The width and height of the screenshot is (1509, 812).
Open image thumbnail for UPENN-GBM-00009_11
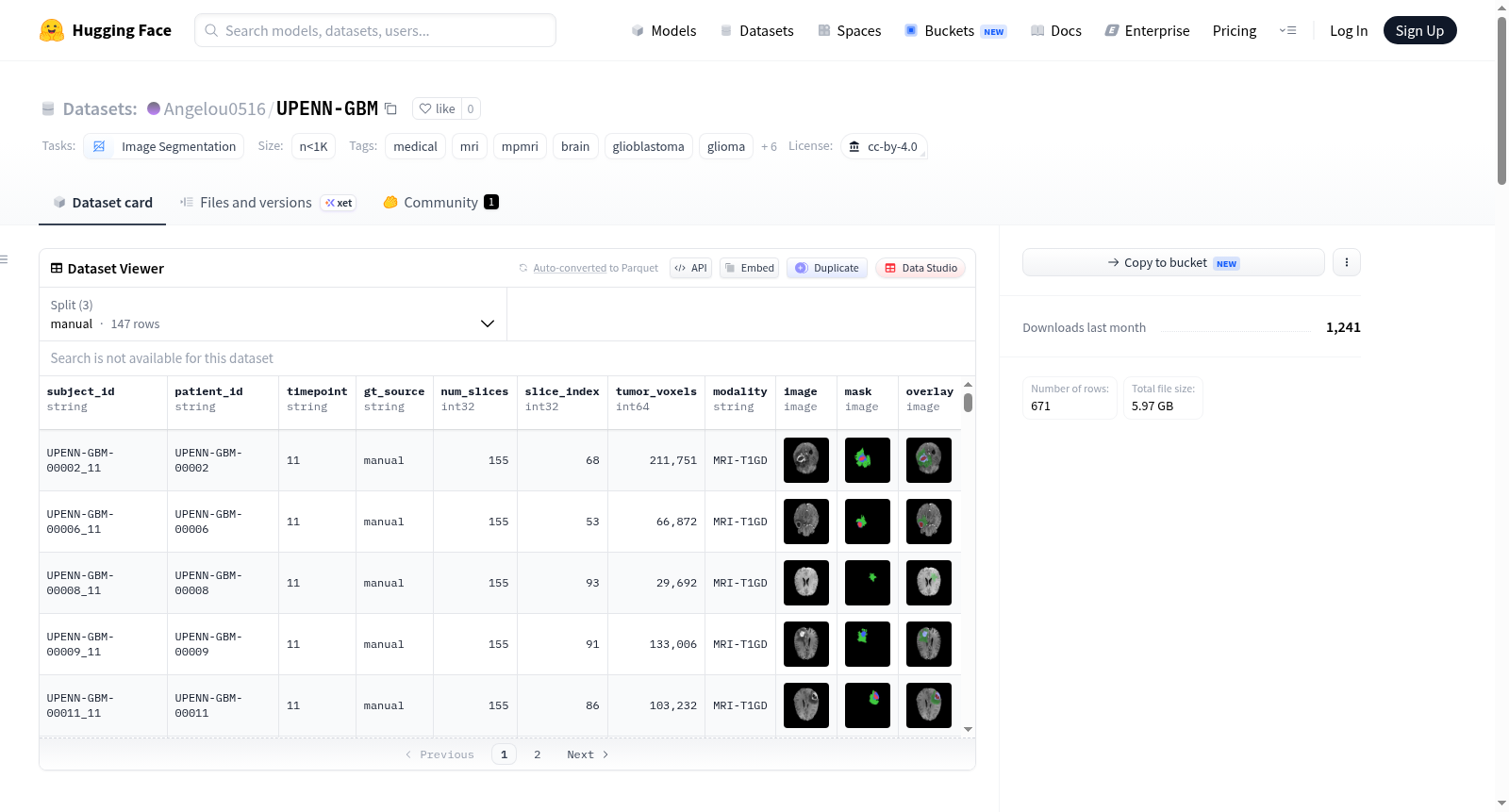806,644
